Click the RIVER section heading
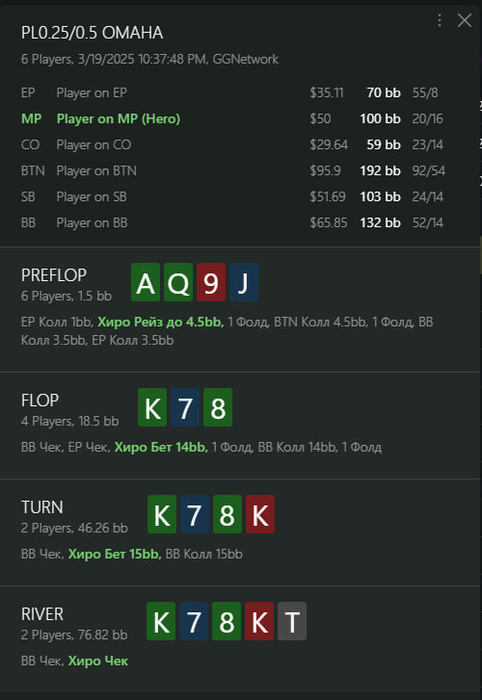The width and height of the screenshot is (482, 700). [x=42, y=614]
